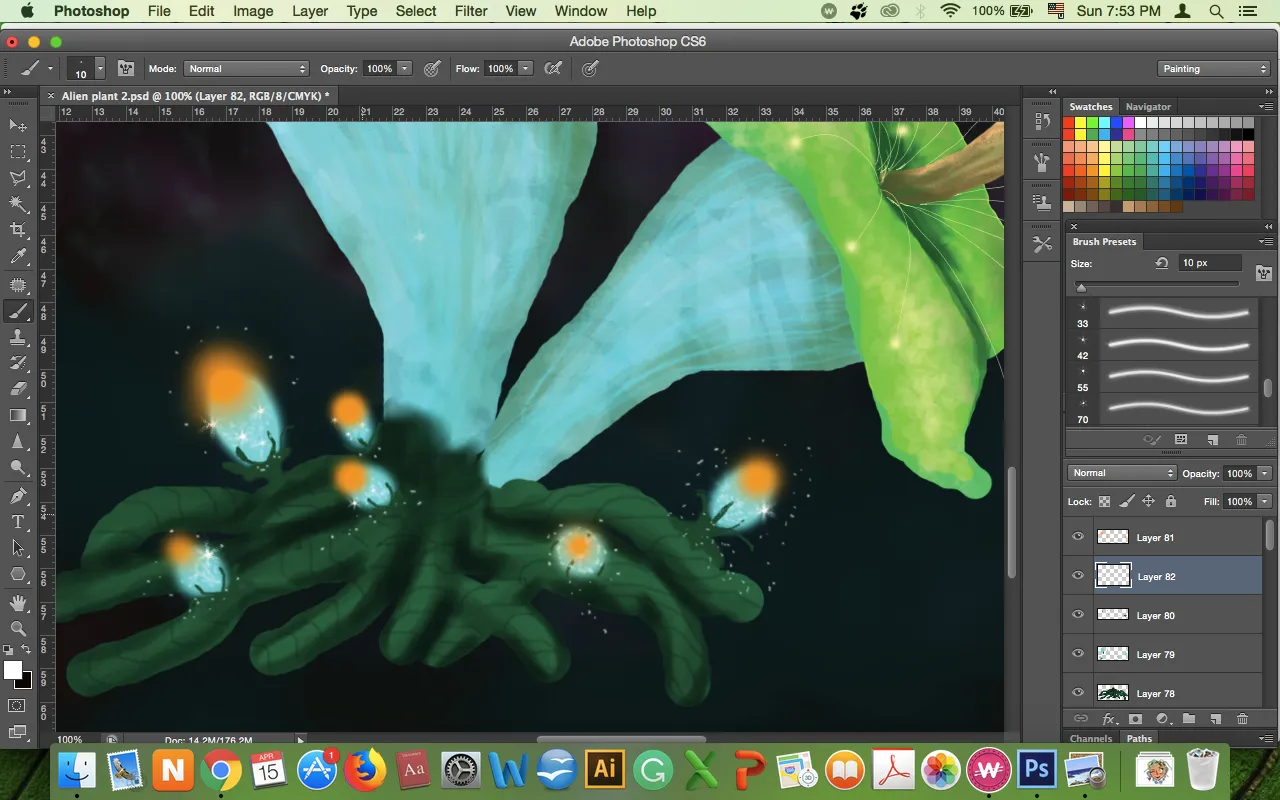Screen dimensions: 1280x800
Task: Toggle pressure for size button
Action: (591, 69)
